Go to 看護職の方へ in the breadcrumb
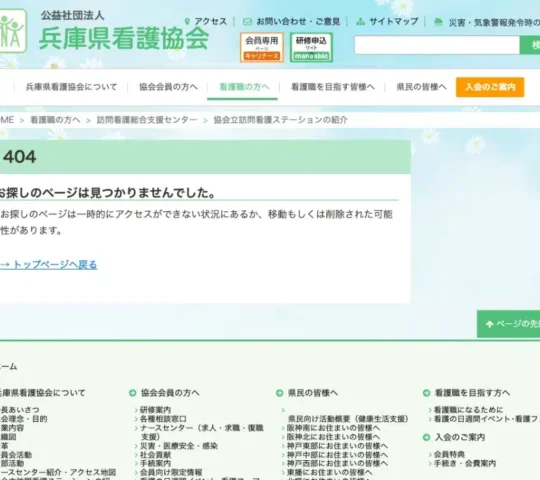The image size is (540, 480). tap(55, 120)
